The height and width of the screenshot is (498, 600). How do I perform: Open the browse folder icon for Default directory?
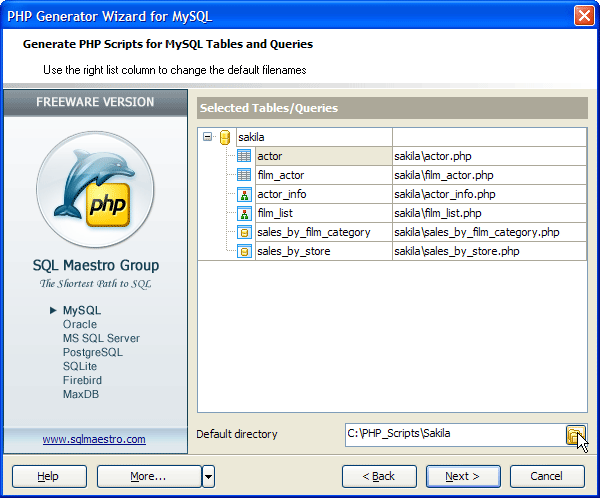coord(576,435)
